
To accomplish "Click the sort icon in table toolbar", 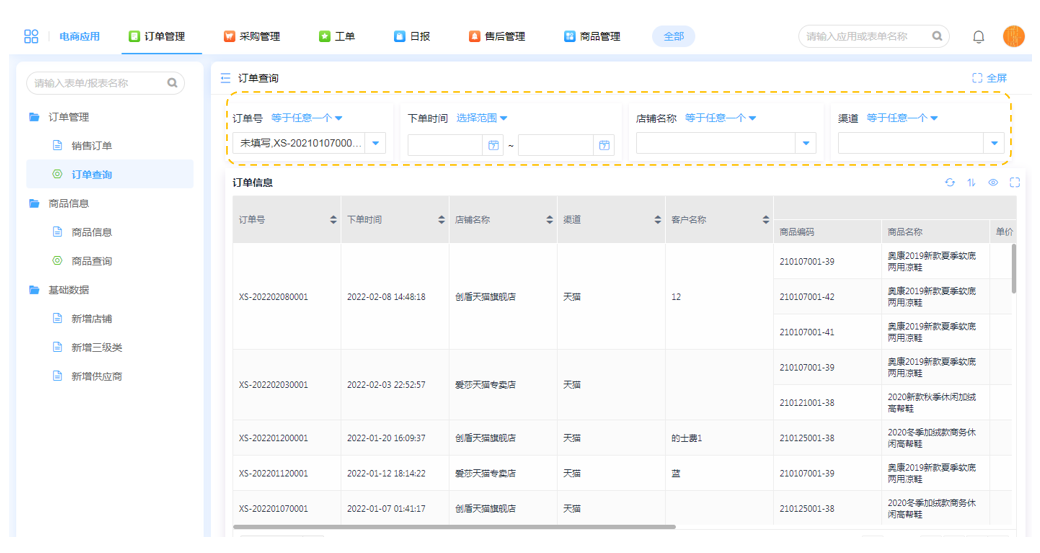I will (x=971, y=183).
